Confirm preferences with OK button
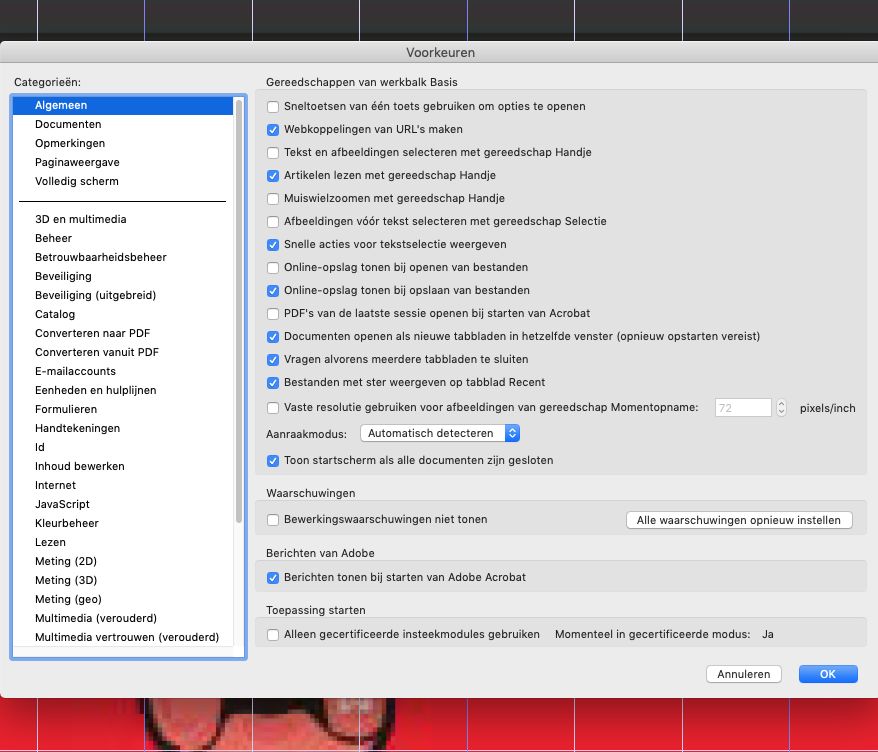The image size is (878, 752). 827,673
